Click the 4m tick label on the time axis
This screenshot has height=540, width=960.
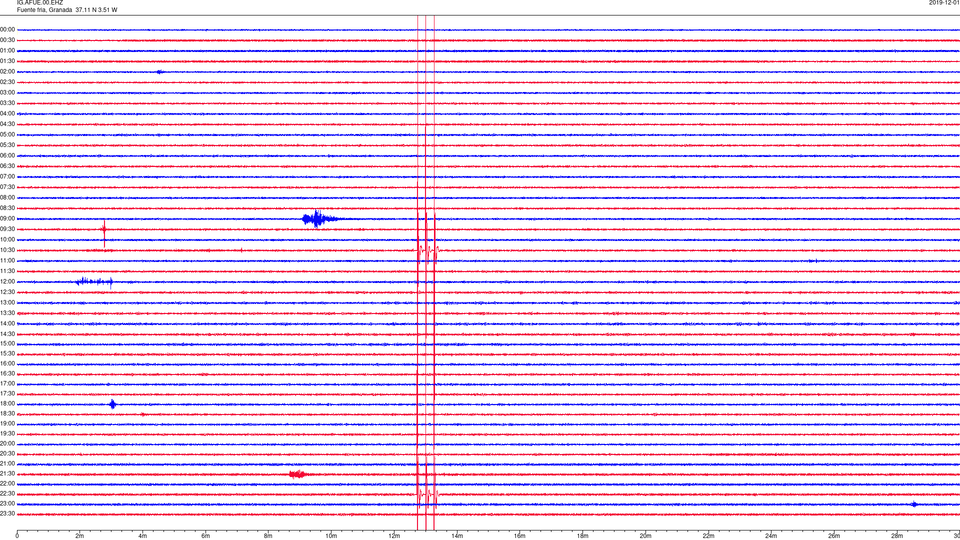(x=143, y=536)
